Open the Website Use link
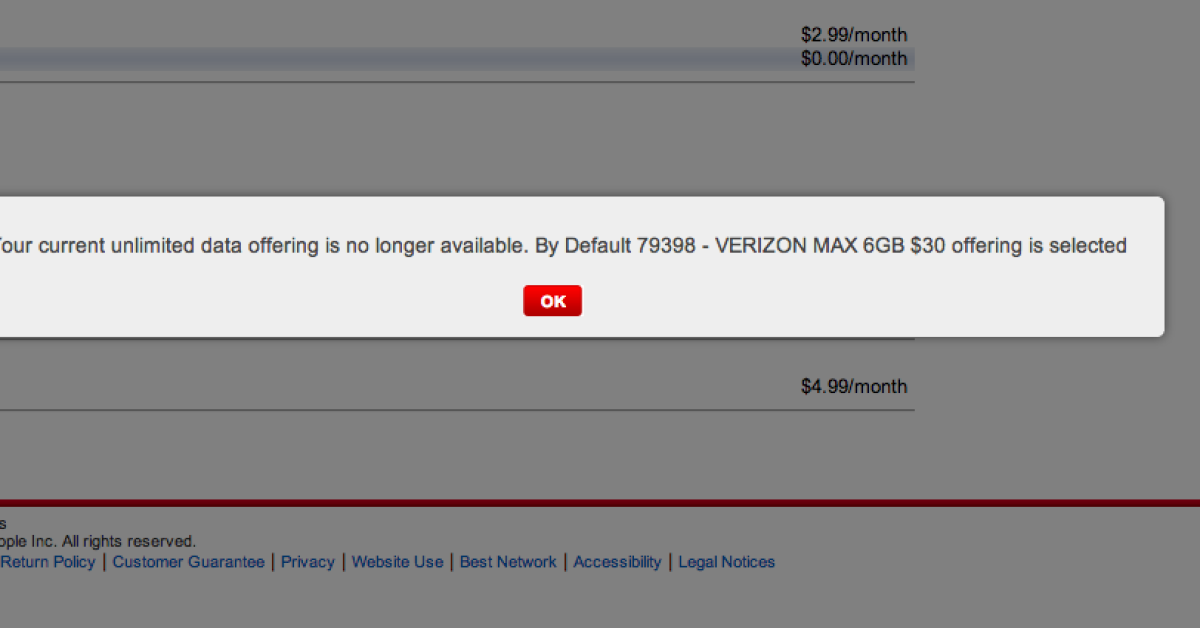The width and height of the screenshot is (1200, 628). [x=397, y=562]
